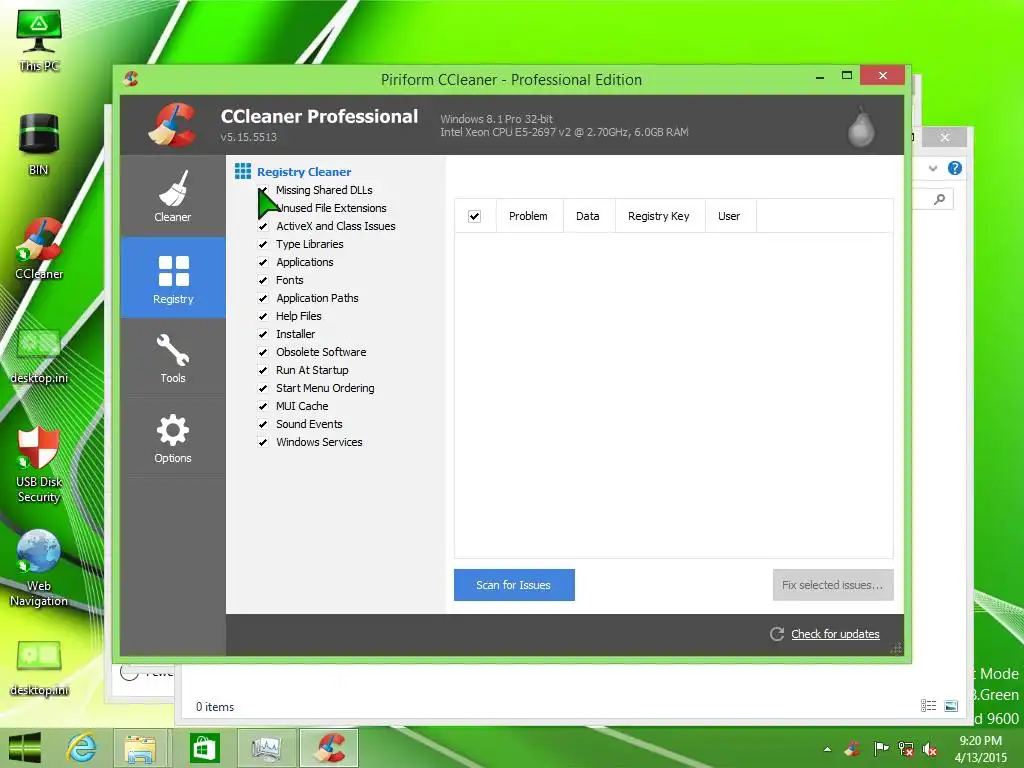Click help icon in background Explorer window
This screenshot has height=768, width=1024.
(x=955, y=168)
